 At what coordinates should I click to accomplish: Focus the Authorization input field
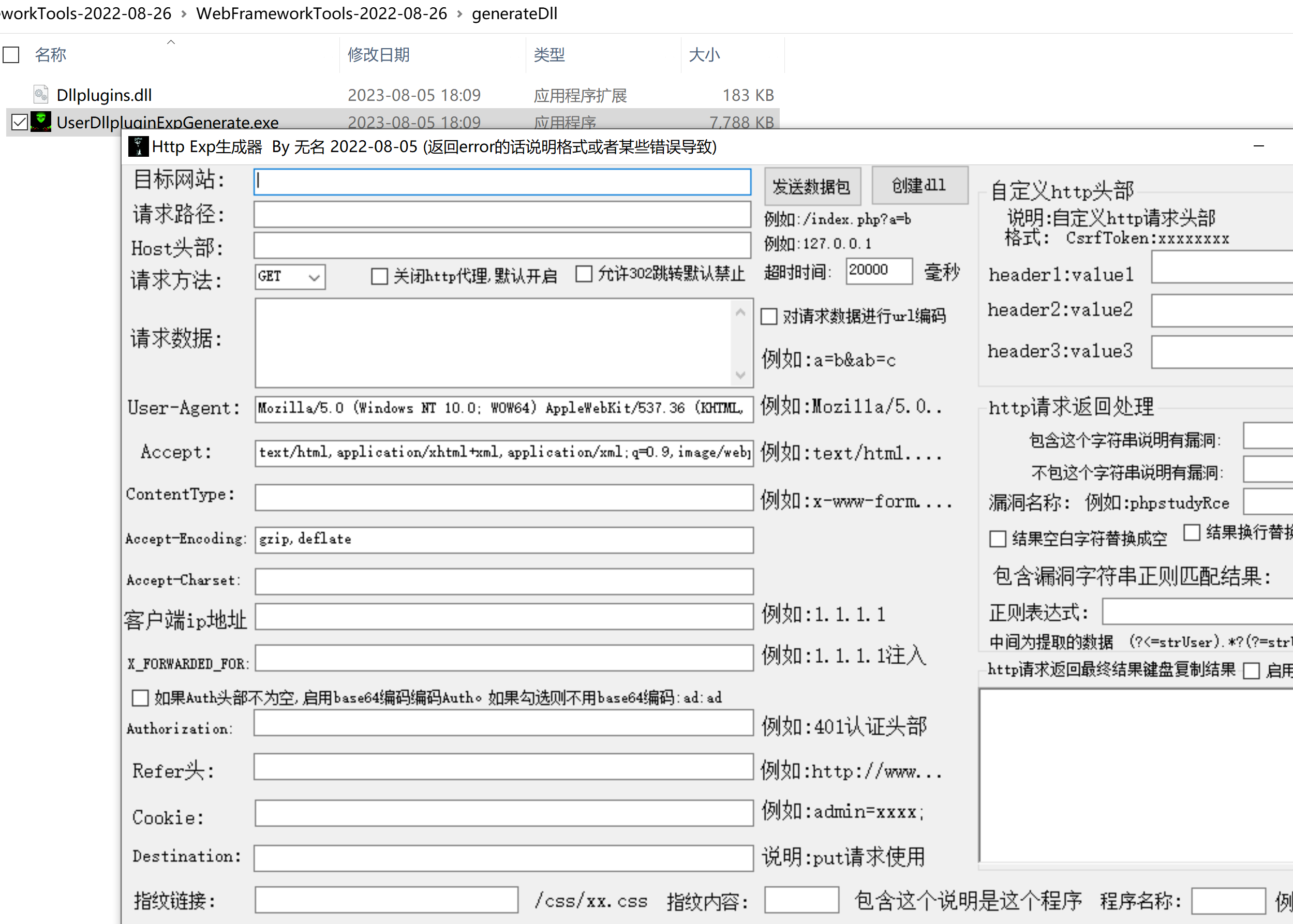coord(503,723)
